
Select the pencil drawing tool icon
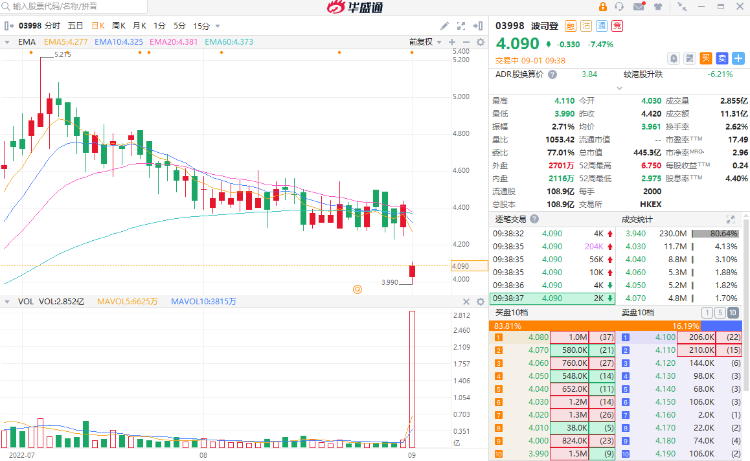pos(444,26)
